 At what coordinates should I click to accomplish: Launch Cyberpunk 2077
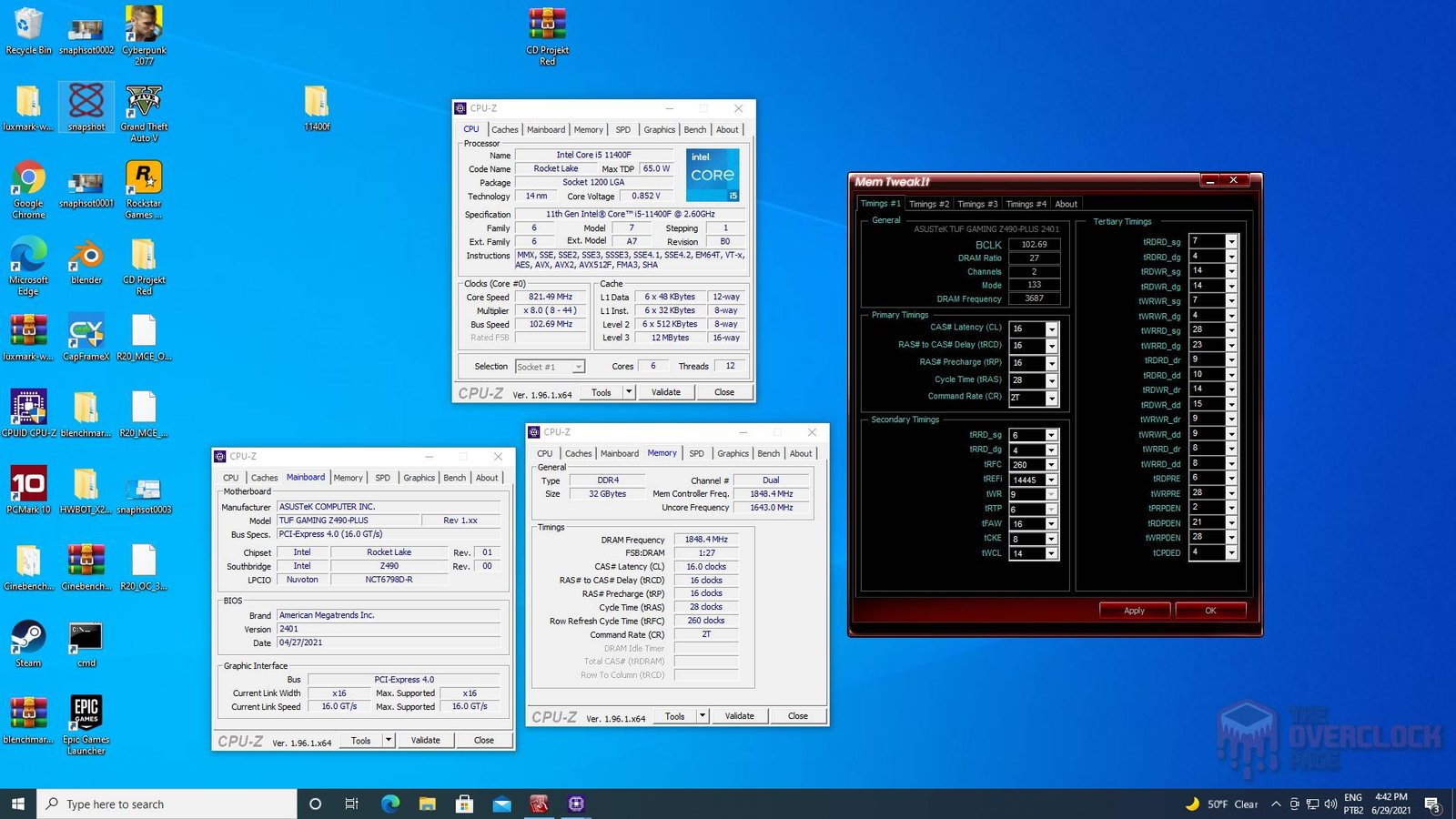144,23
